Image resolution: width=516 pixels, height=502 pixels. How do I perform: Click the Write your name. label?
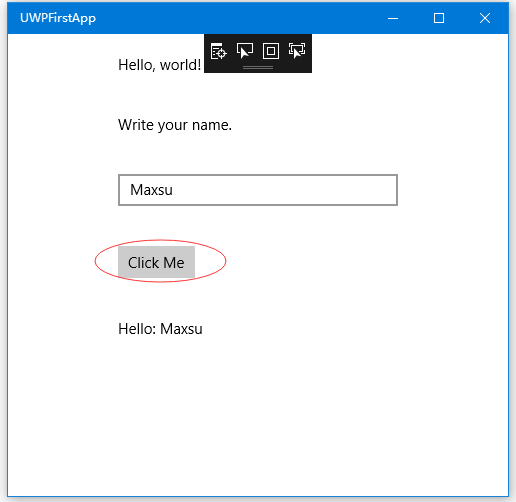click(x=175, y=125)
